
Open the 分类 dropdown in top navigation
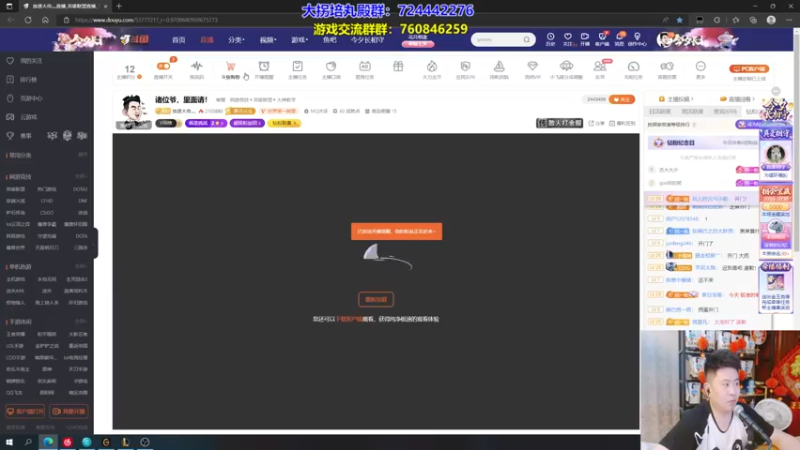(x=236, y=40)
